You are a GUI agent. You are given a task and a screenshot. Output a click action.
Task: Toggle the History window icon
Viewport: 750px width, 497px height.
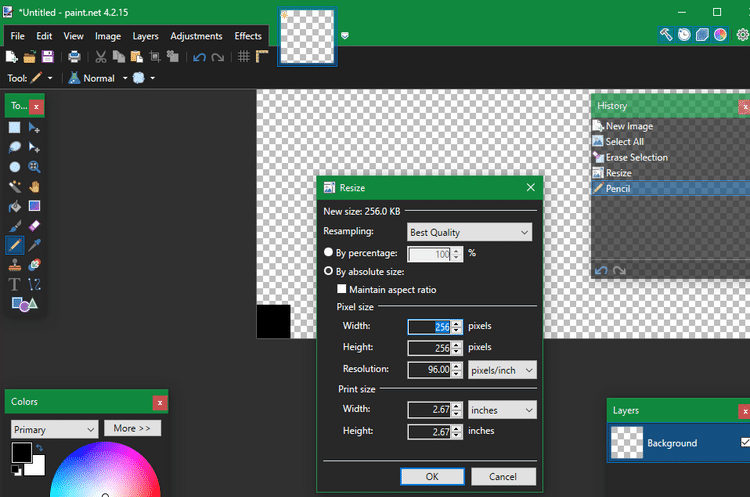[684, 34]
